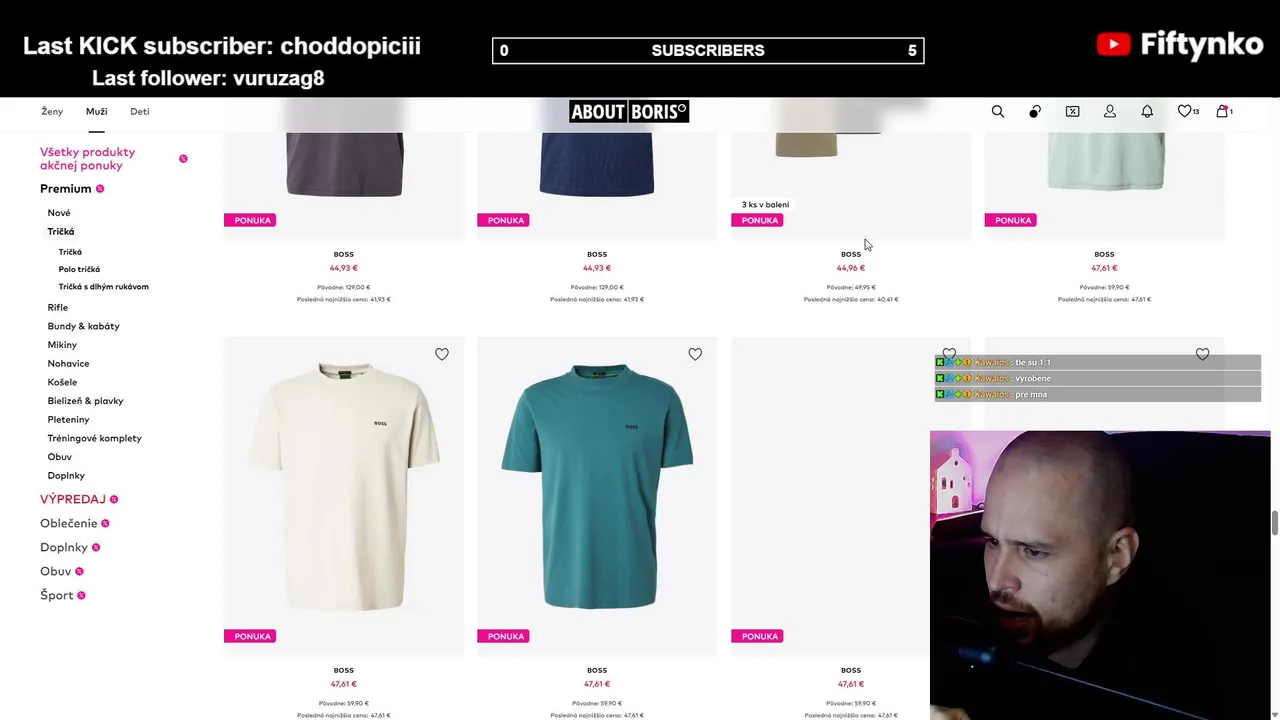The height and width of the screenshot is (720, 1280).
Task: Click the coupon percent icon in header
Action: pos(1072,112)
